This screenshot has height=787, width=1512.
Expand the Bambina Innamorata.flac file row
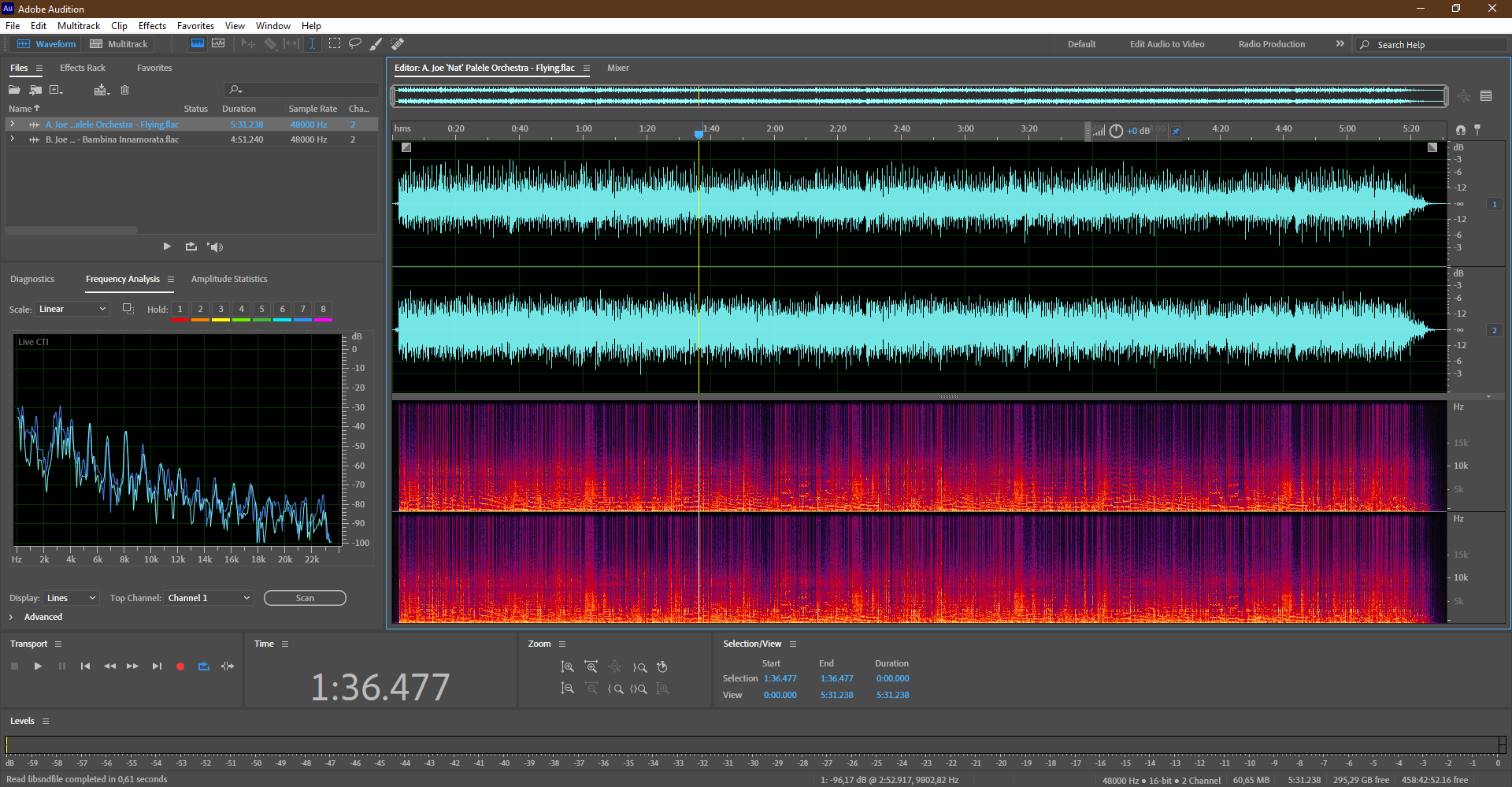(12, 139)
